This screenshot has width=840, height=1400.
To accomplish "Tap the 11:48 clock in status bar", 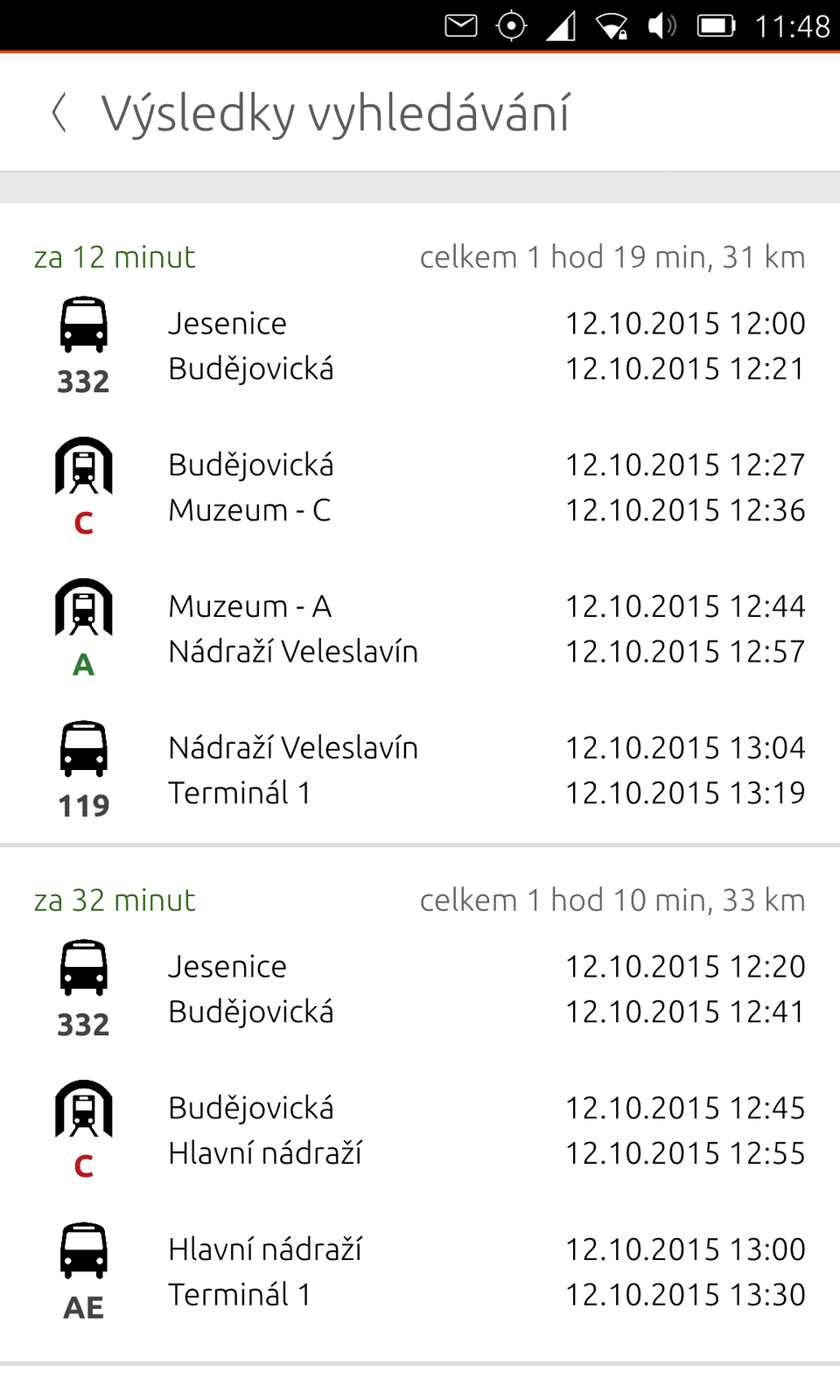I will (x=792, y=26).
